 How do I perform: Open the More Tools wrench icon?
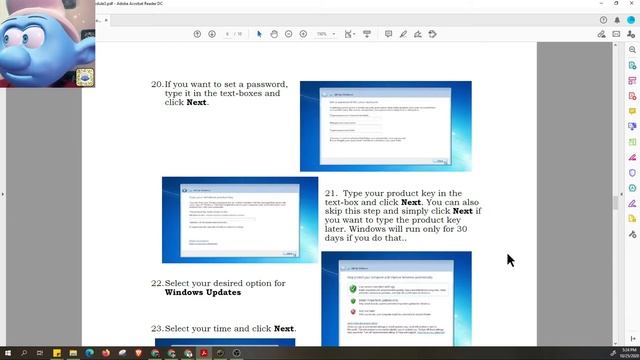tap(632, 234)
